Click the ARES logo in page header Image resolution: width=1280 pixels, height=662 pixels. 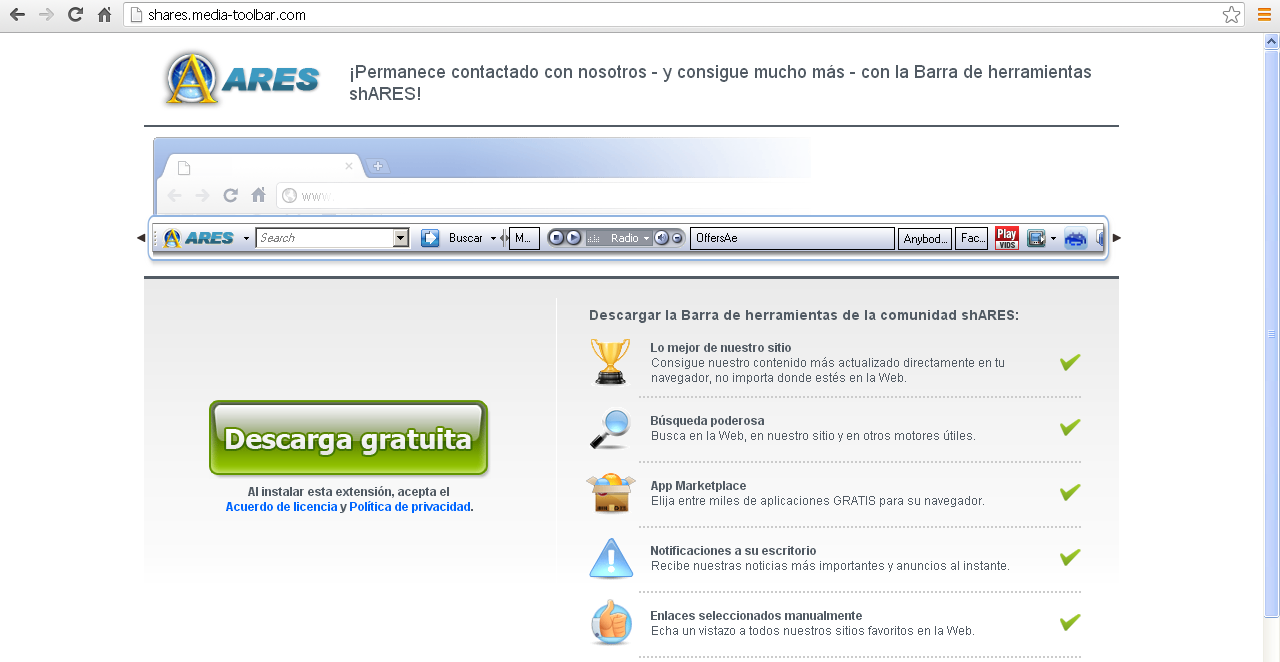tap(241, 79)
